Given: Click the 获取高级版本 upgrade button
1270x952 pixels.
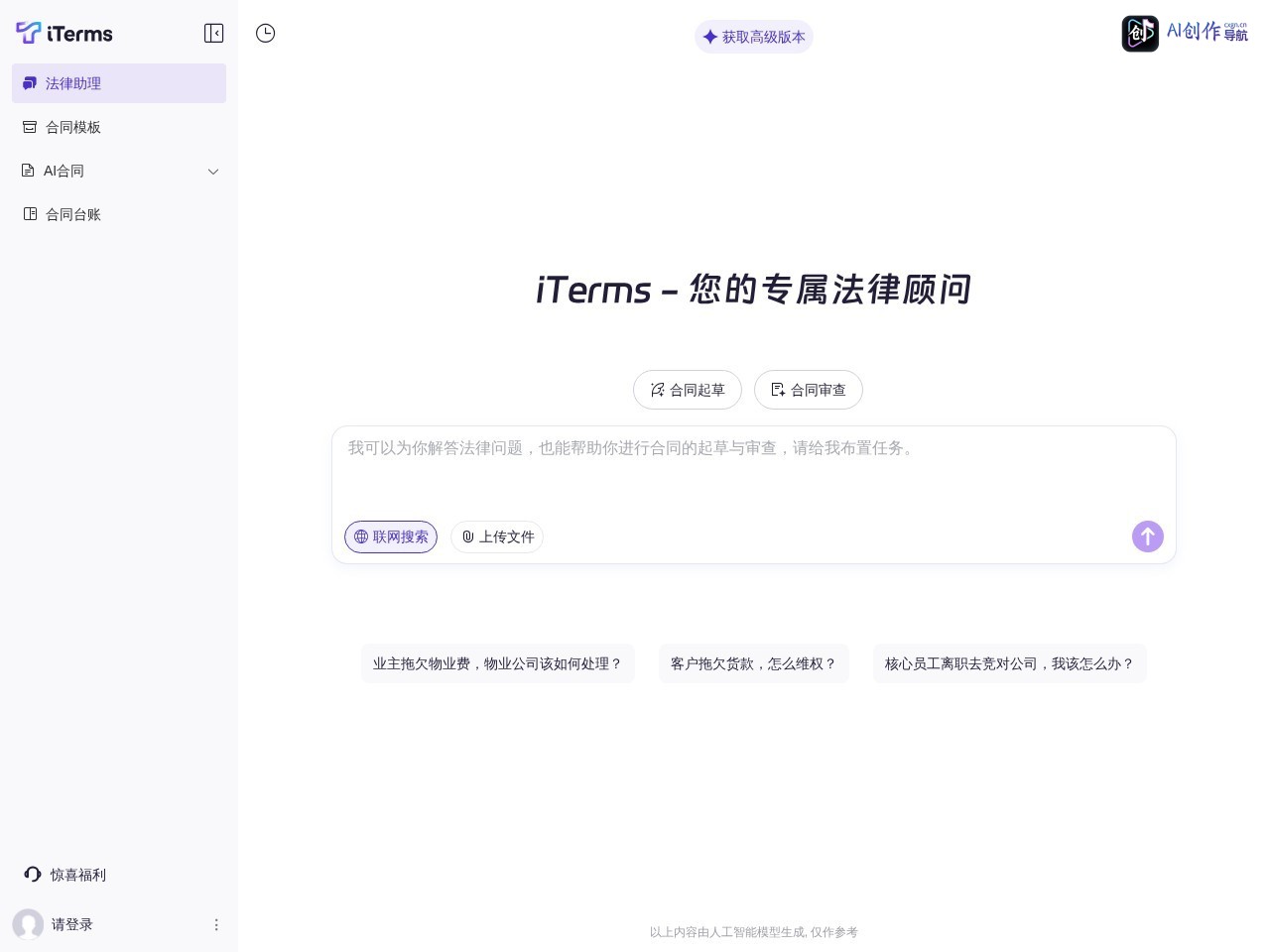Looking at the screenshot, I should [754, 37].
